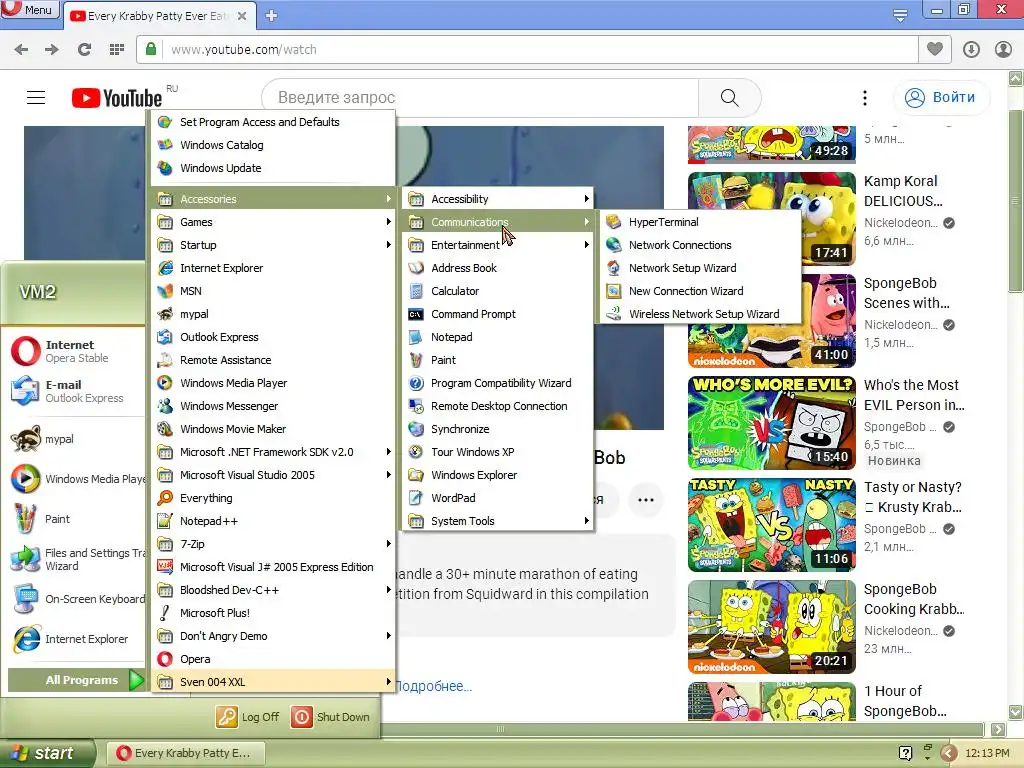Open Set Program Access and Defaults
Screen dimensions: 1024x768
click(273, 122)
